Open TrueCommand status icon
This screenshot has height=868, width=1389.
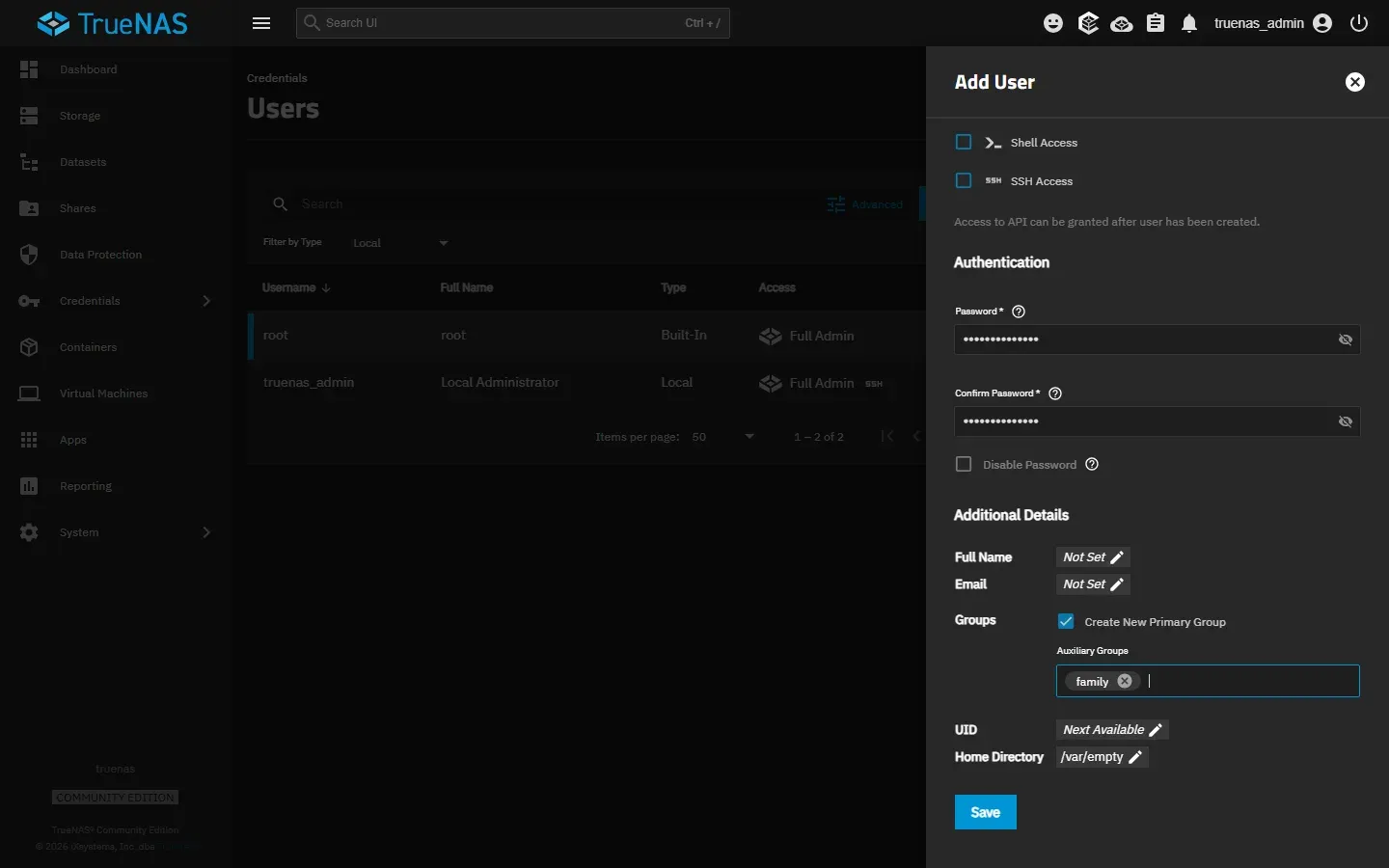[x=1088, y=23]
